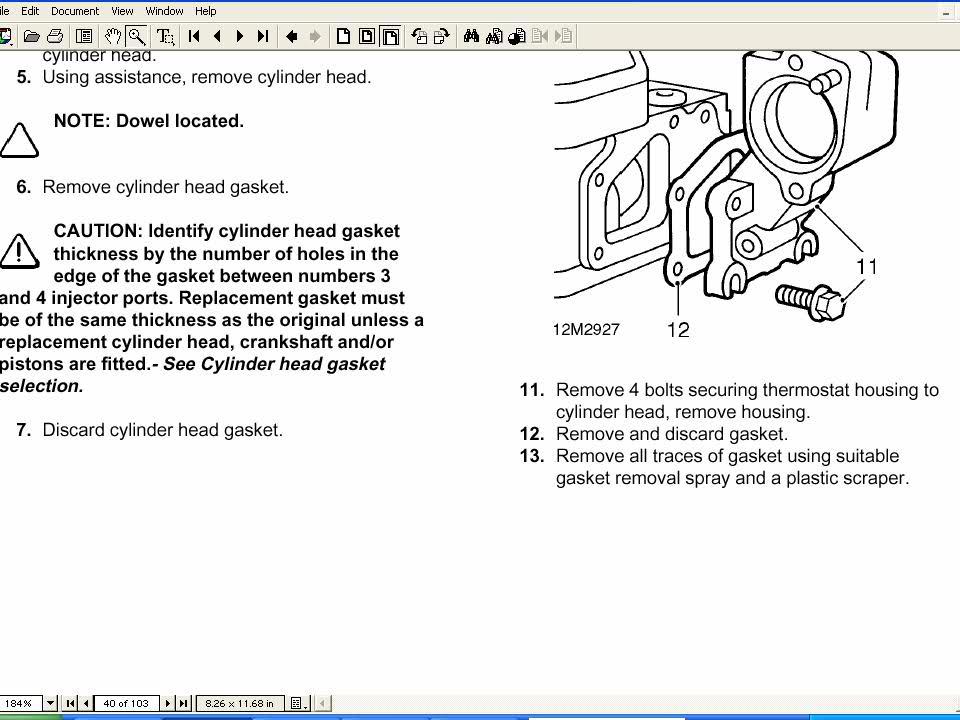
Task: Click the page number field 40 of 103
Action: coord(126,703)
